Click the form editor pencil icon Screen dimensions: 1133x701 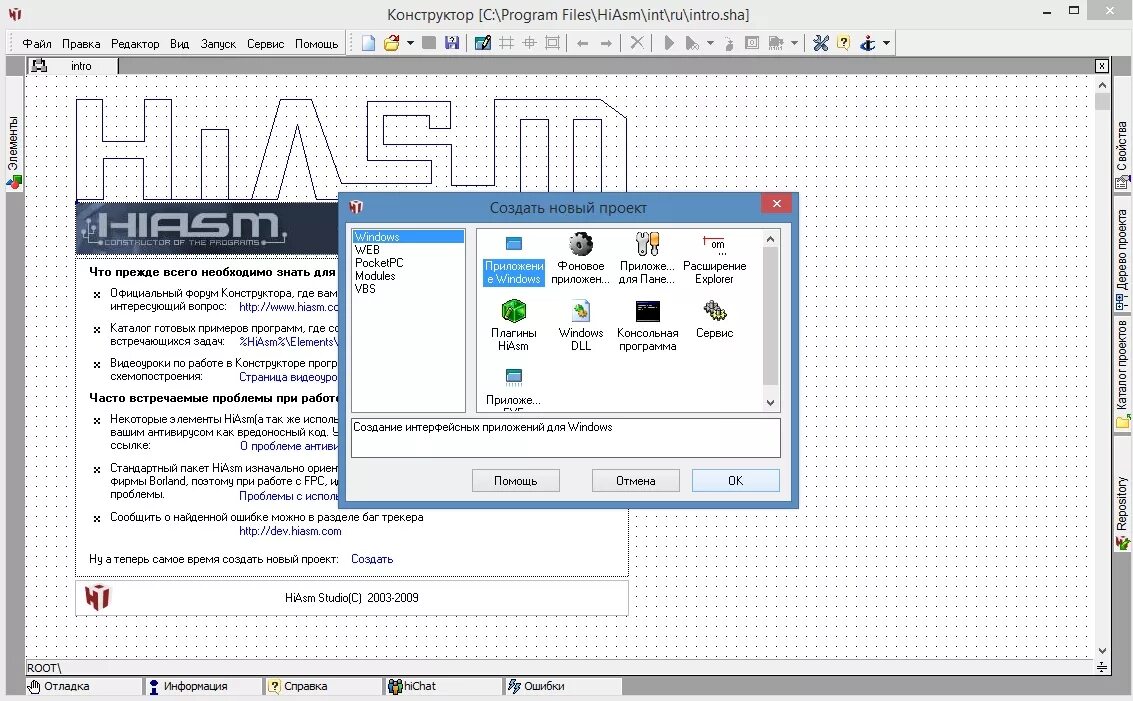pyautogui.click(x=483, y=43)
